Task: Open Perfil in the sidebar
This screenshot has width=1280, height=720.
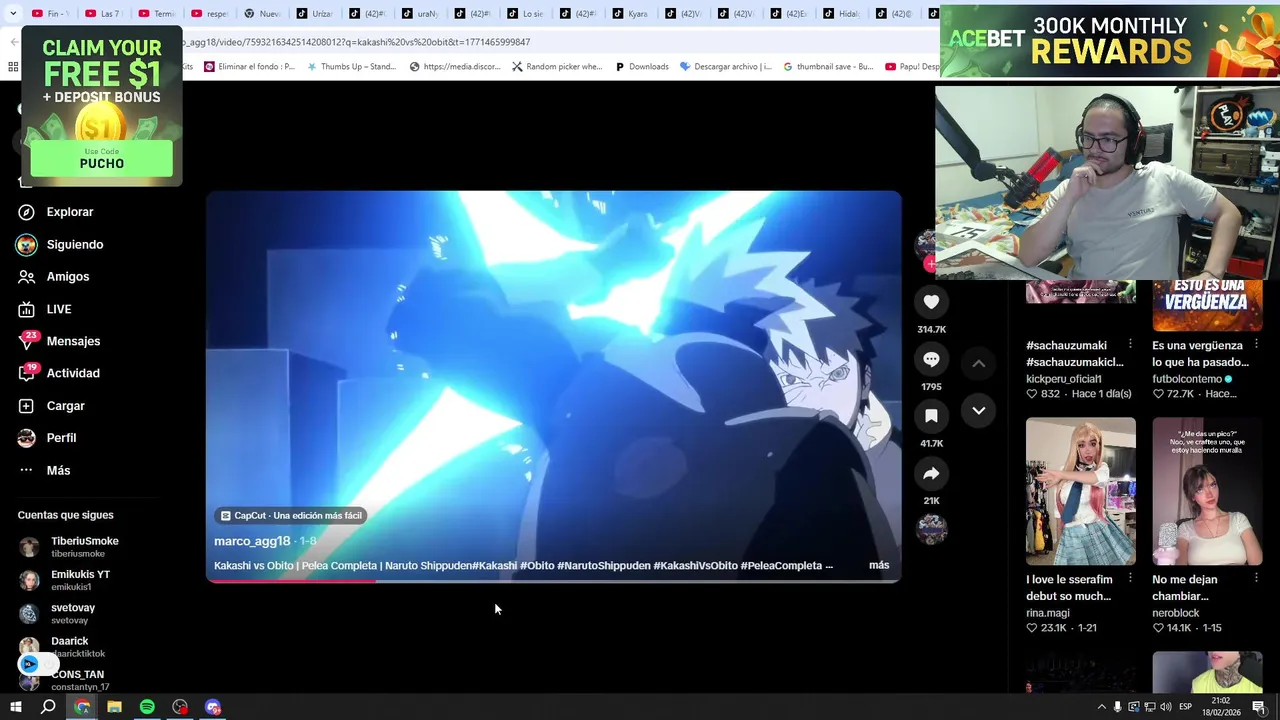Action: point(48,438)
